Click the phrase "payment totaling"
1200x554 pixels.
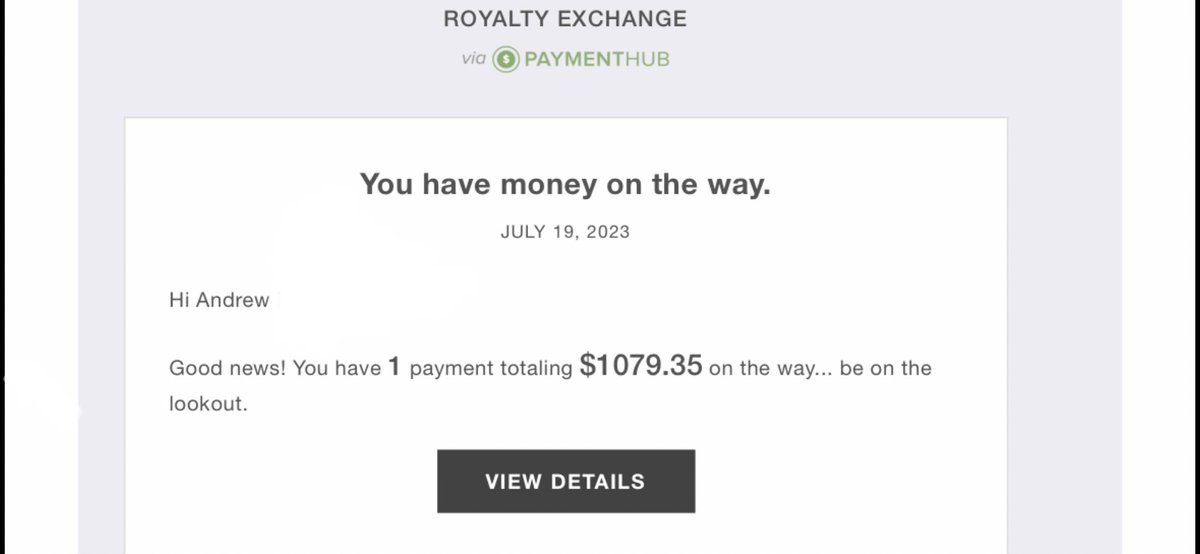(x=491, y=368)
